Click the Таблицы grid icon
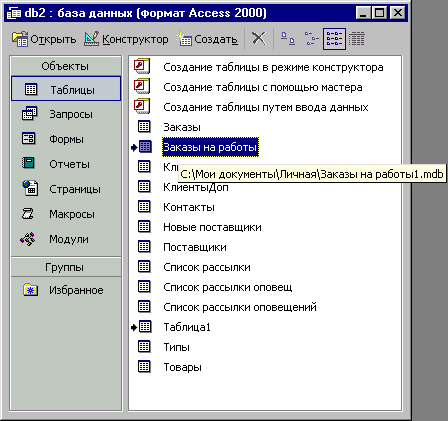The width and height of the screenshot is (448, 421). pos(31,89)
